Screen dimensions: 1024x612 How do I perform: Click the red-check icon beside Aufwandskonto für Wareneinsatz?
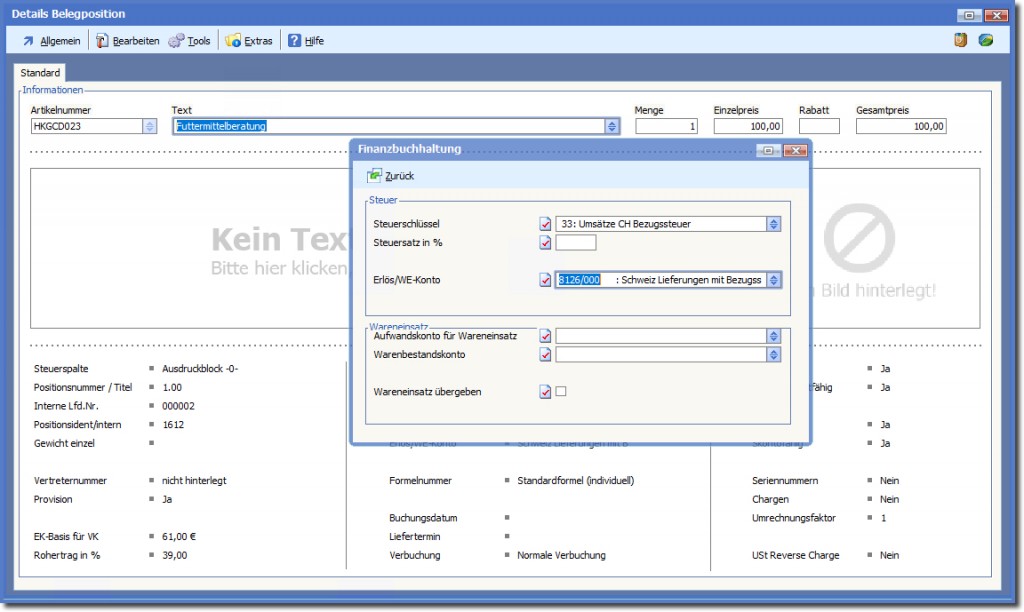[545, 336]
